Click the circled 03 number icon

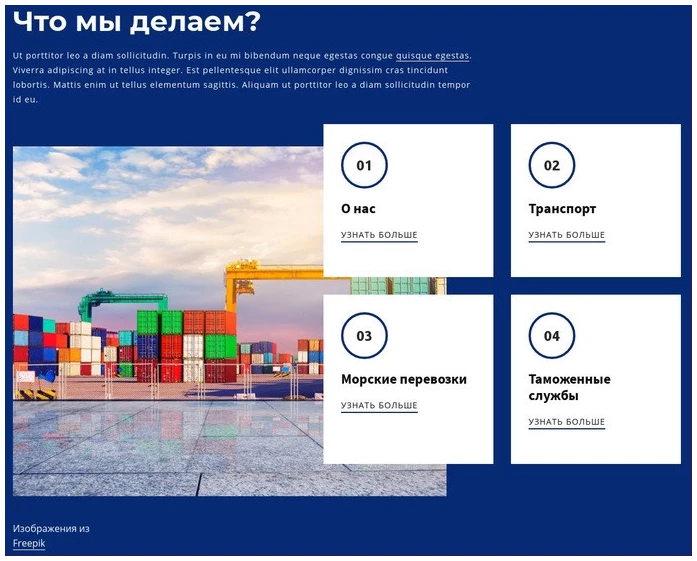click(364, 336)
